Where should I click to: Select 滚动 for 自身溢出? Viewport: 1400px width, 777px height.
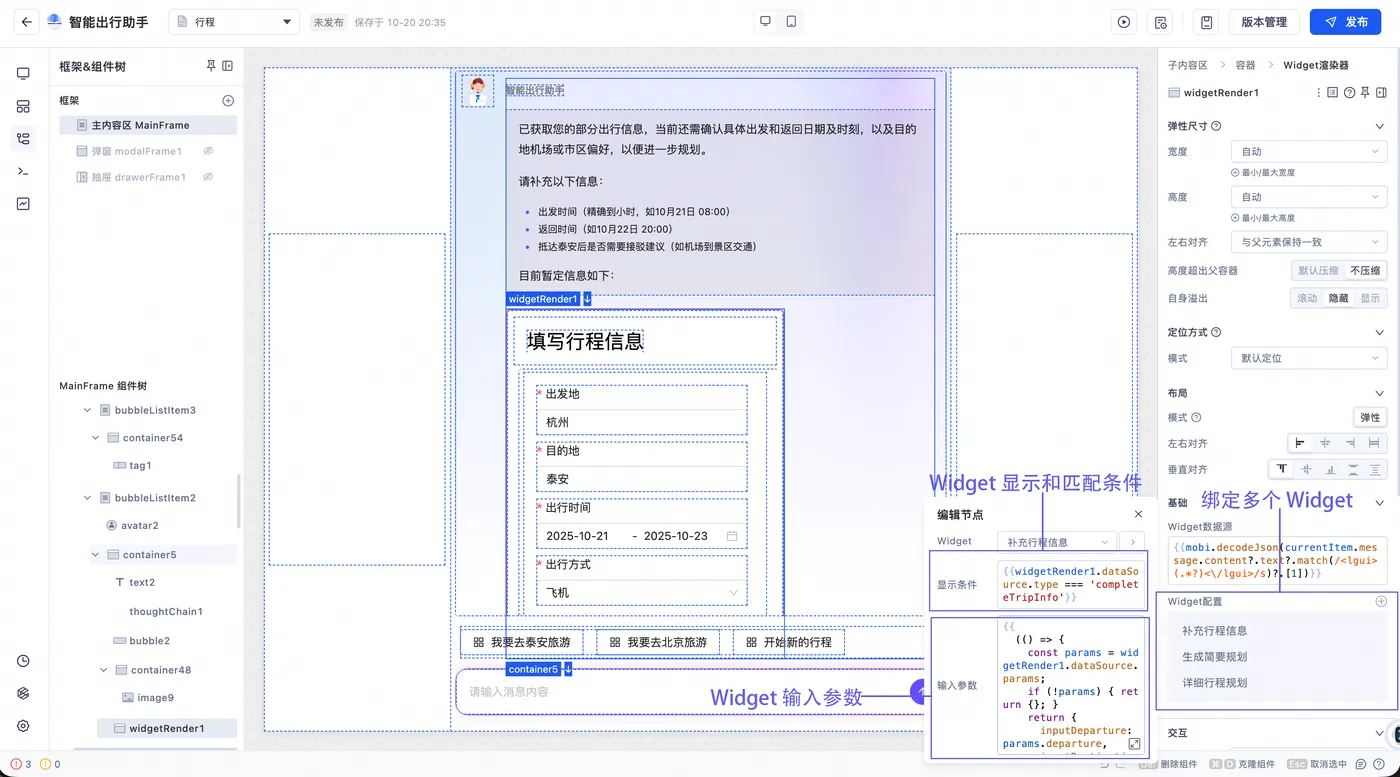coord(1307,298)
